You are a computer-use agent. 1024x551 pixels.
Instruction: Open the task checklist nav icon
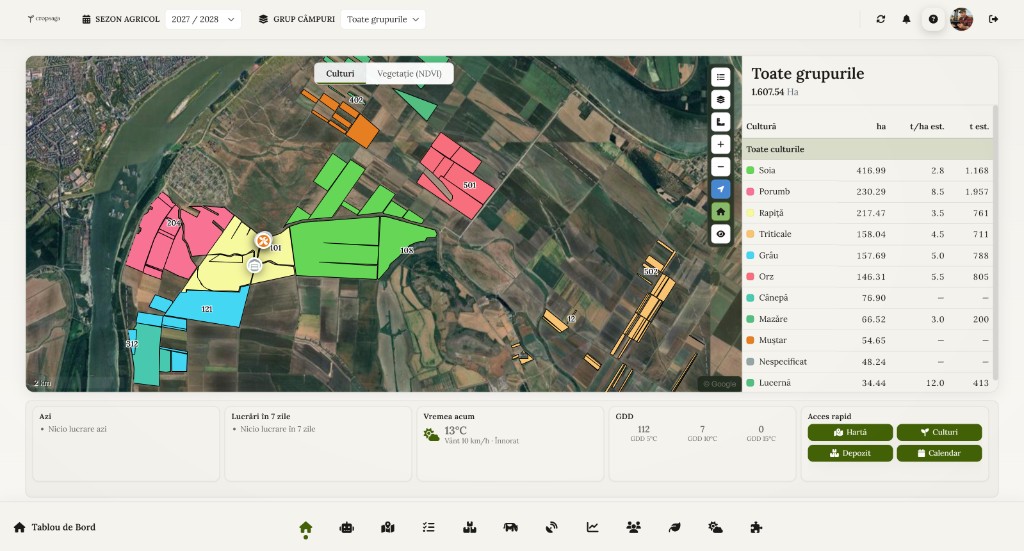pos(428,527)
